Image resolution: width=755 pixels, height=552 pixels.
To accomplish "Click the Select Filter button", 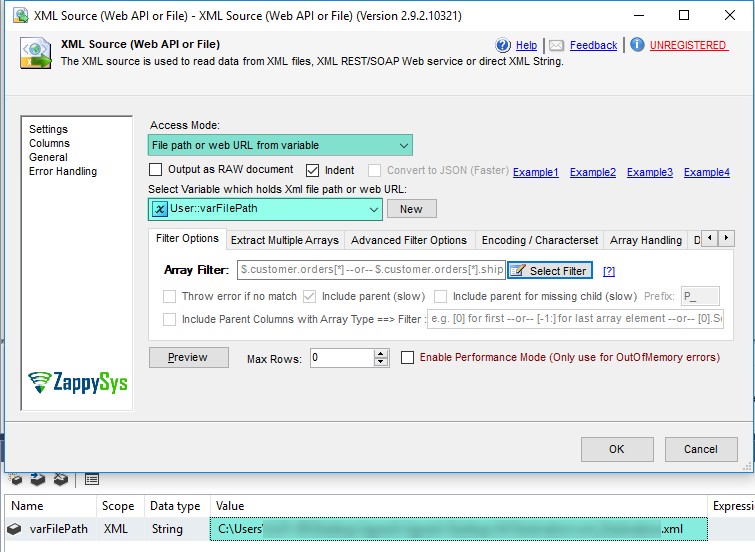I will (549, 271).
